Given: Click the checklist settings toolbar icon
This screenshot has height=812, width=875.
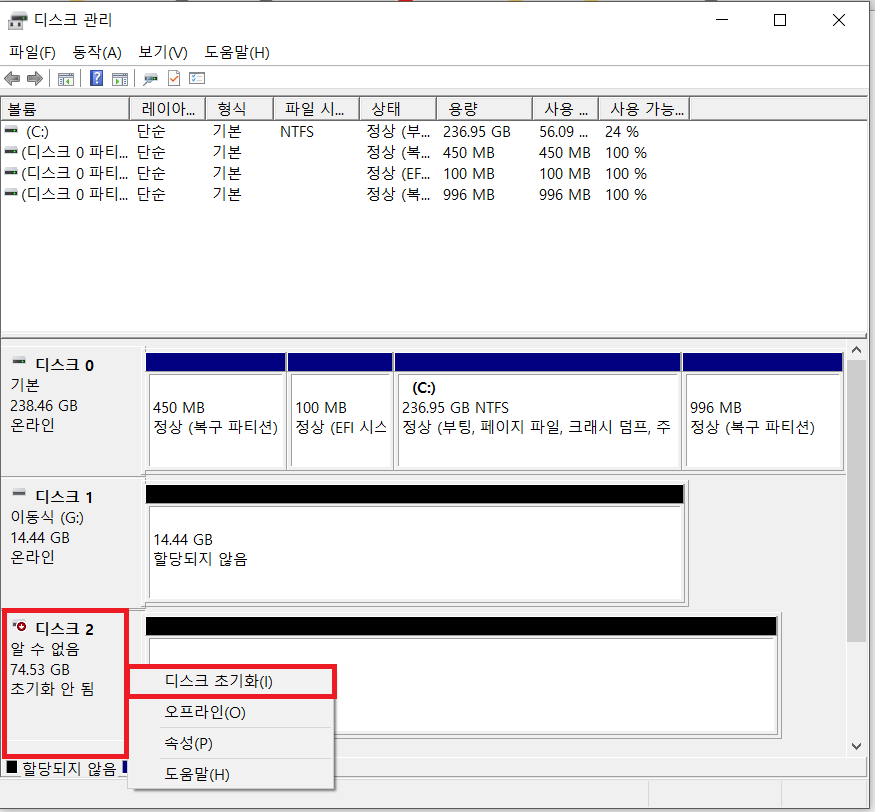Looking at the screenshot, I should pos(197,79).
